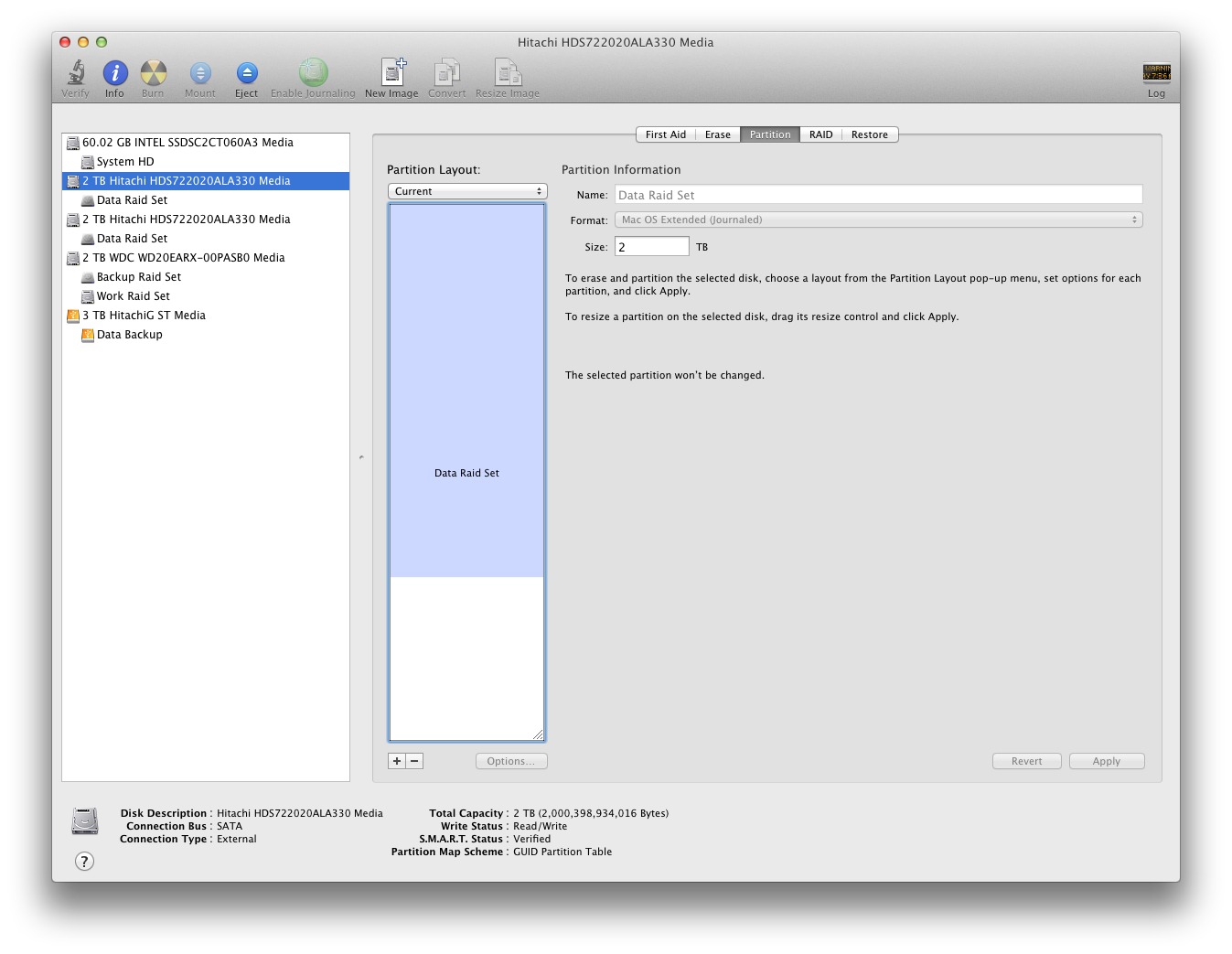Click the Apply button
1232x954 pixels.
[1107, 761]
